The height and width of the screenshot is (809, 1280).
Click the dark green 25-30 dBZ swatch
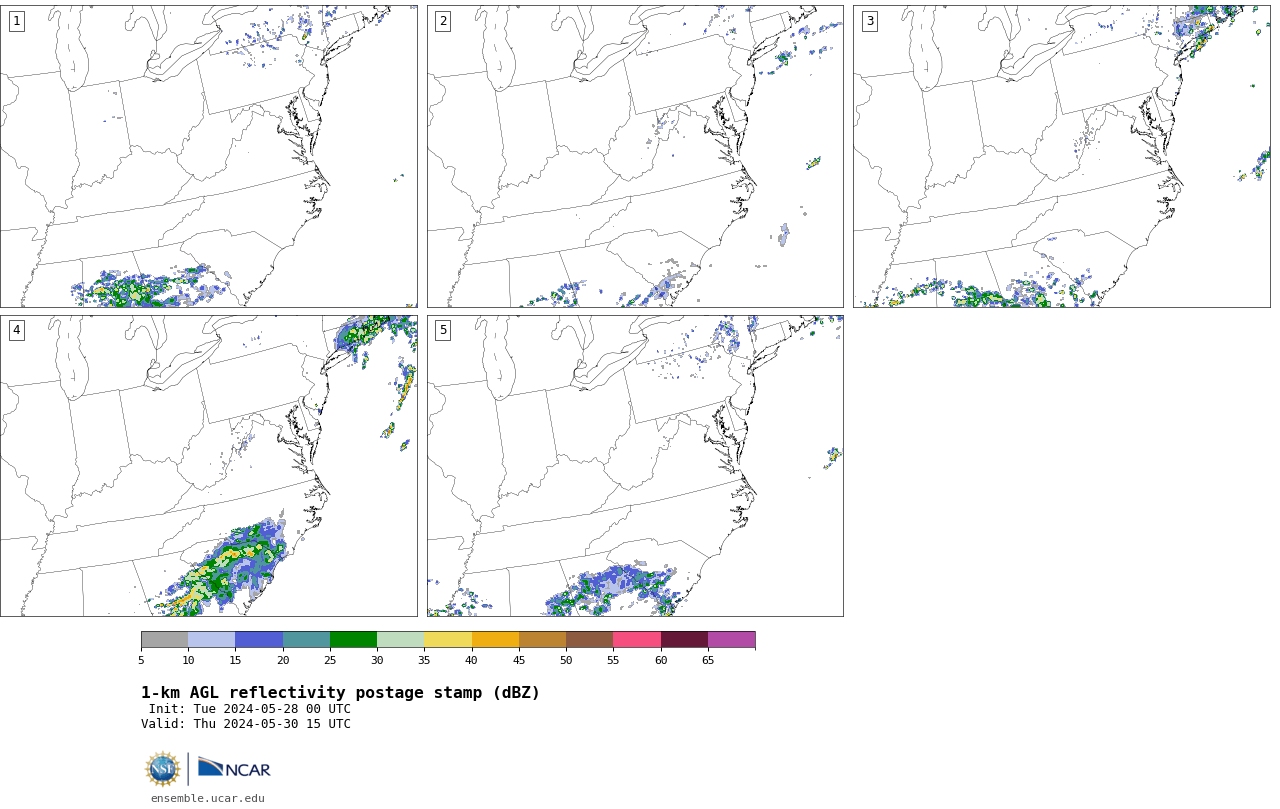point(353,639)
